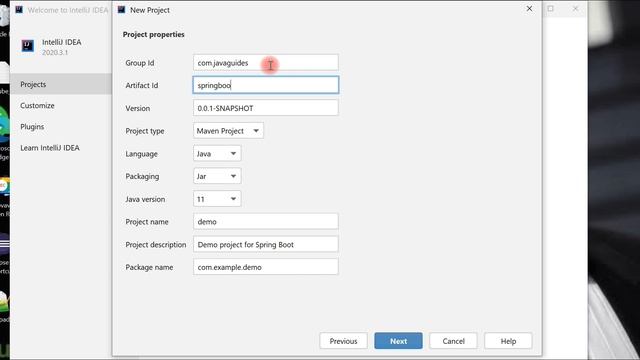Open the Project type dropdown
The width and height of the screenshot is (640, 360).
(228, 131)
